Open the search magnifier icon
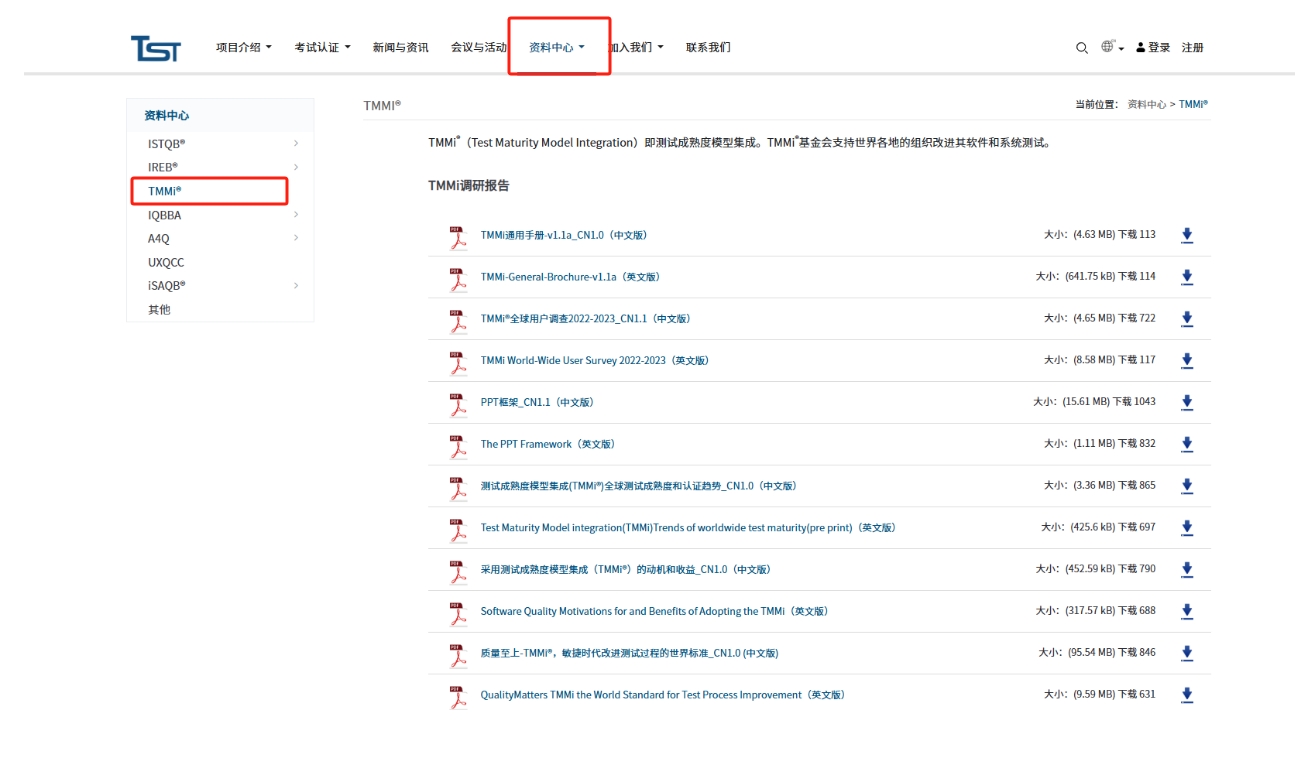 pos(1082,48)
